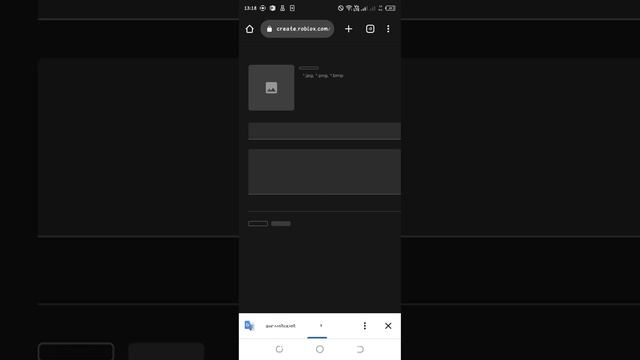640x360 pixels.
Task: Tap the outlined button under the form
Action: click(258, 224)
